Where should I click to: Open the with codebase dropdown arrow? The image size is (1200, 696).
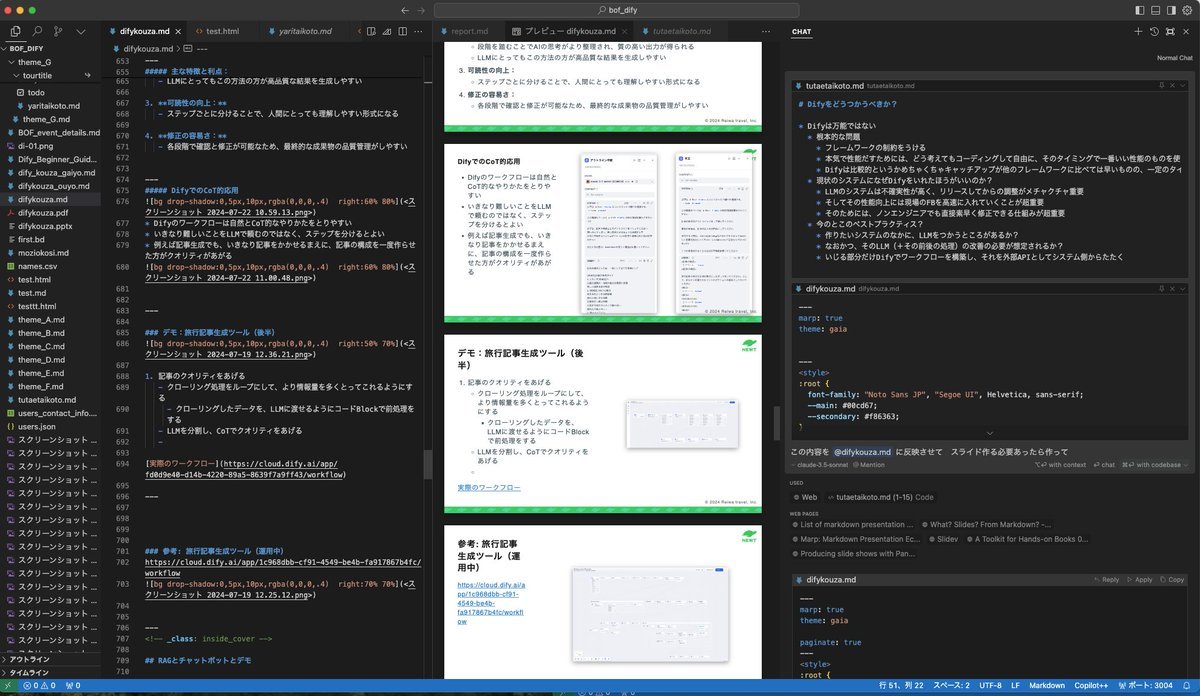tap(1187, 465)
